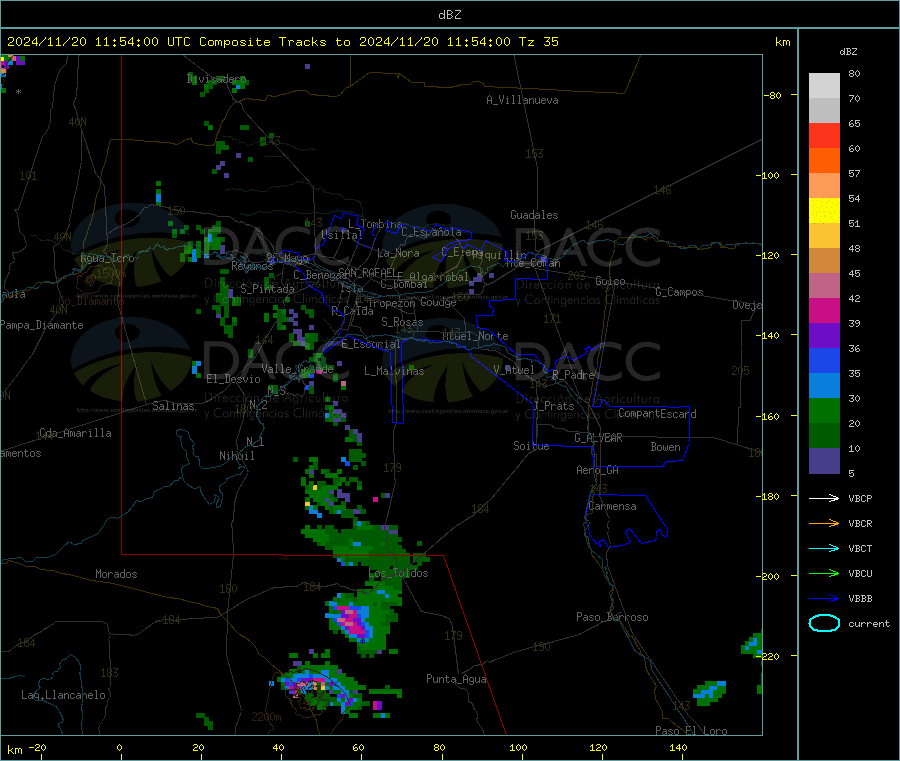Click the R_Padre place label
900x761 pixels.
(x=573, y=375)
